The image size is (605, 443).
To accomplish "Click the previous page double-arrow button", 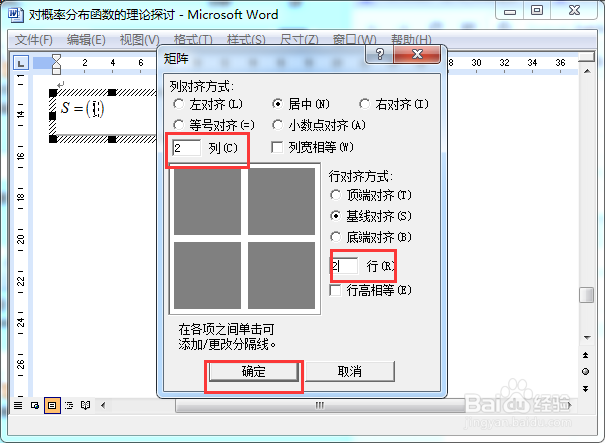I will 586,355.
